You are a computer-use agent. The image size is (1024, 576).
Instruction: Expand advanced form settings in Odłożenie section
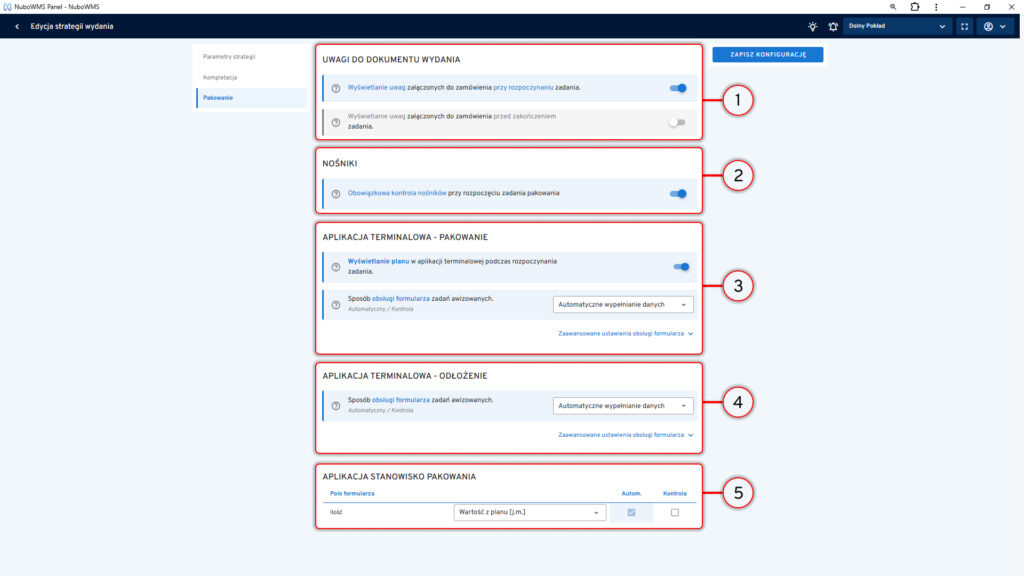(625, 435)
